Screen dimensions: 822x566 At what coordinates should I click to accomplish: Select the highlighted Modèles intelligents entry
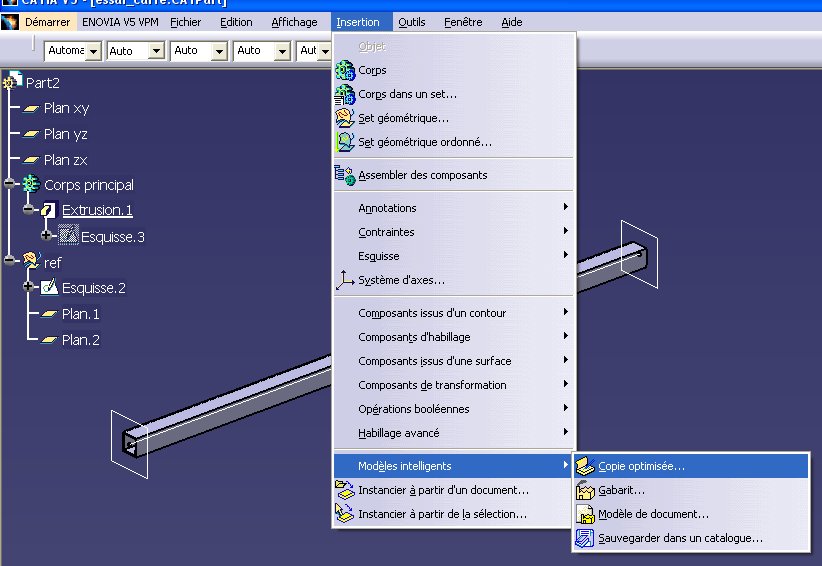click(454, 466)
